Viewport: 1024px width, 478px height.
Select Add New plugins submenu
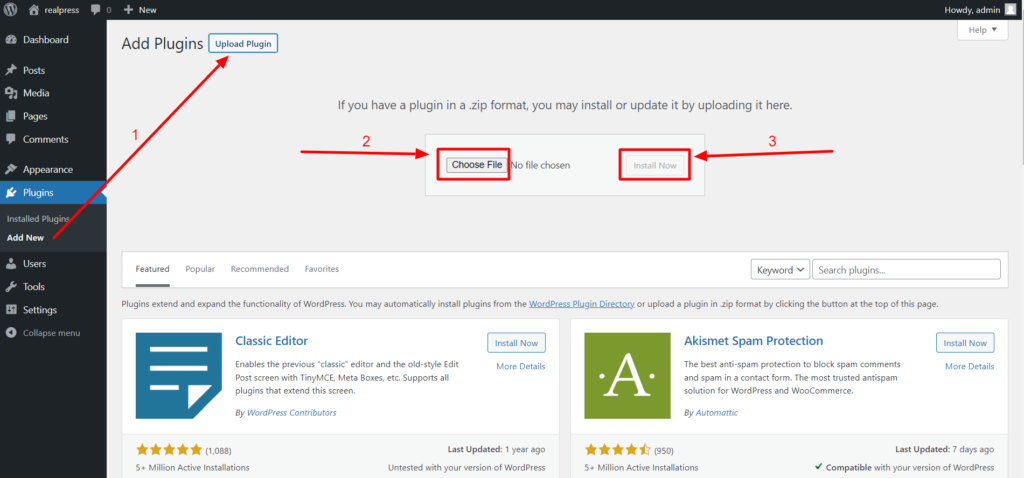pyautogui.click(x=25, y=238)
